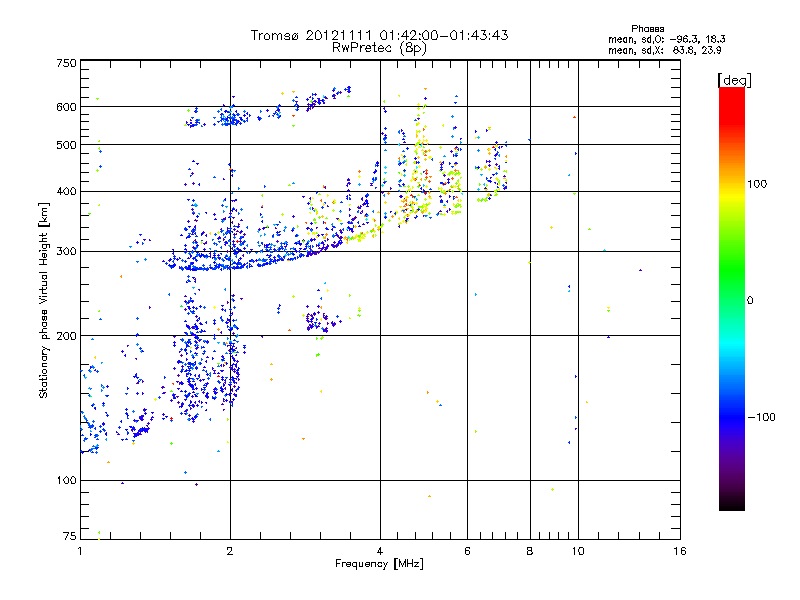Screen dimensions: 800x600
Task: Click the y-axis tick label '400'
Action: (66, 191)
